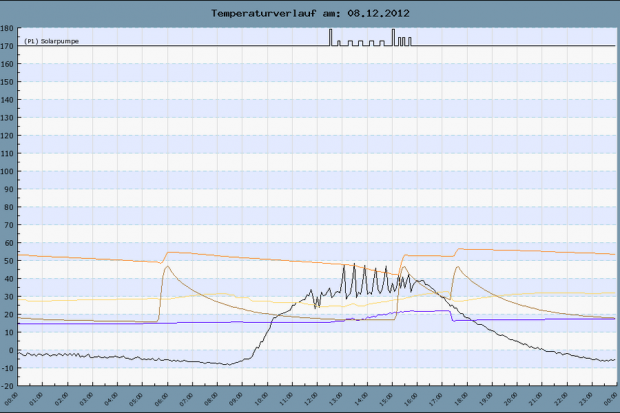This screenshot has width=620, height=413.
Task: Click the 13:00 time axis label
Action: 336,399
